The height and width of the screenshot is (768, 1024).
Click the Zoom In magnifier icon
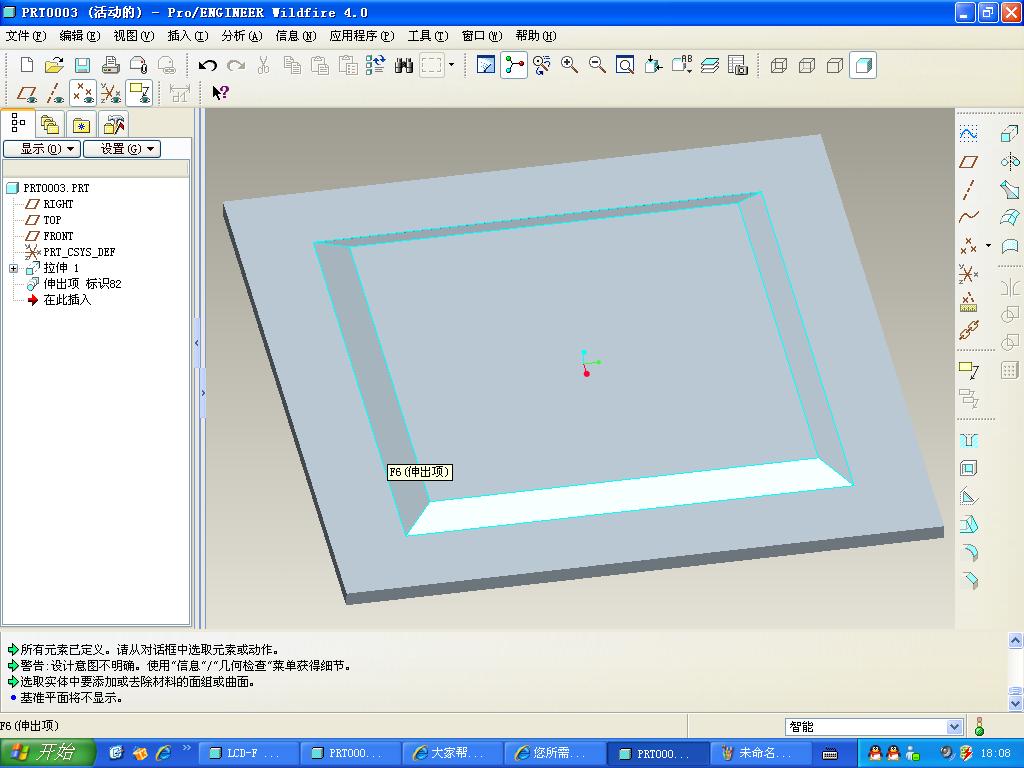569,65
